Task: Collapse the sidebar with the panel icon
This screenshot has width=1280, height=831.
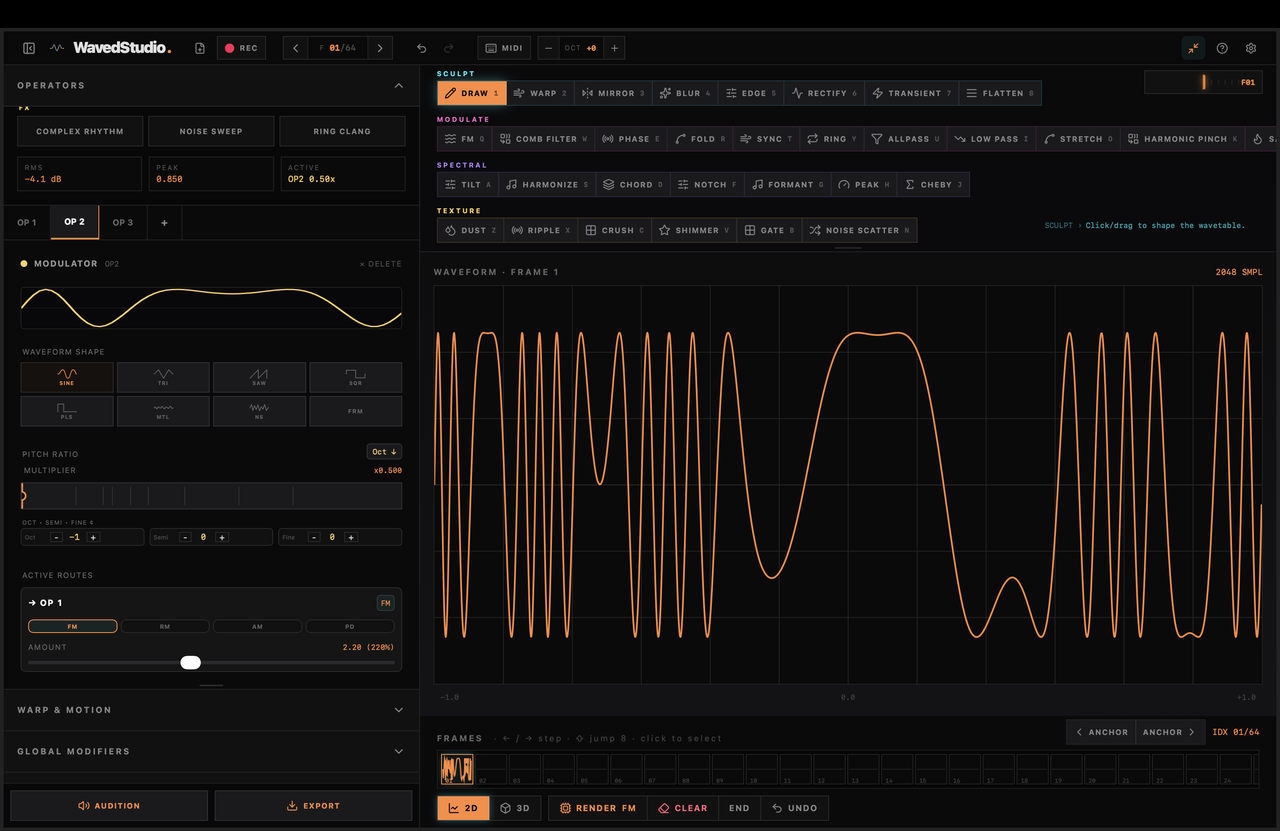Action: pos(29,48)
